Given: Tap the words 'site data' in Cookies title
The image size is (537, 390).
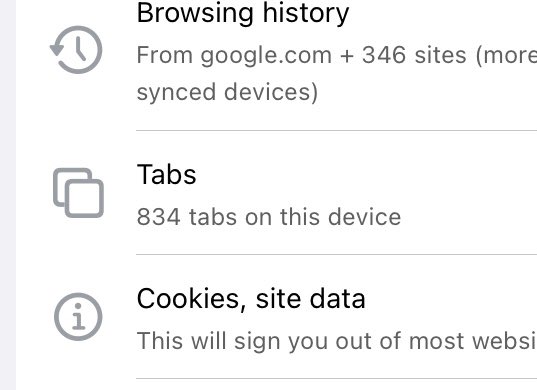Looking at the screenshot, I should pyautogui.click(x=310, y=299).
